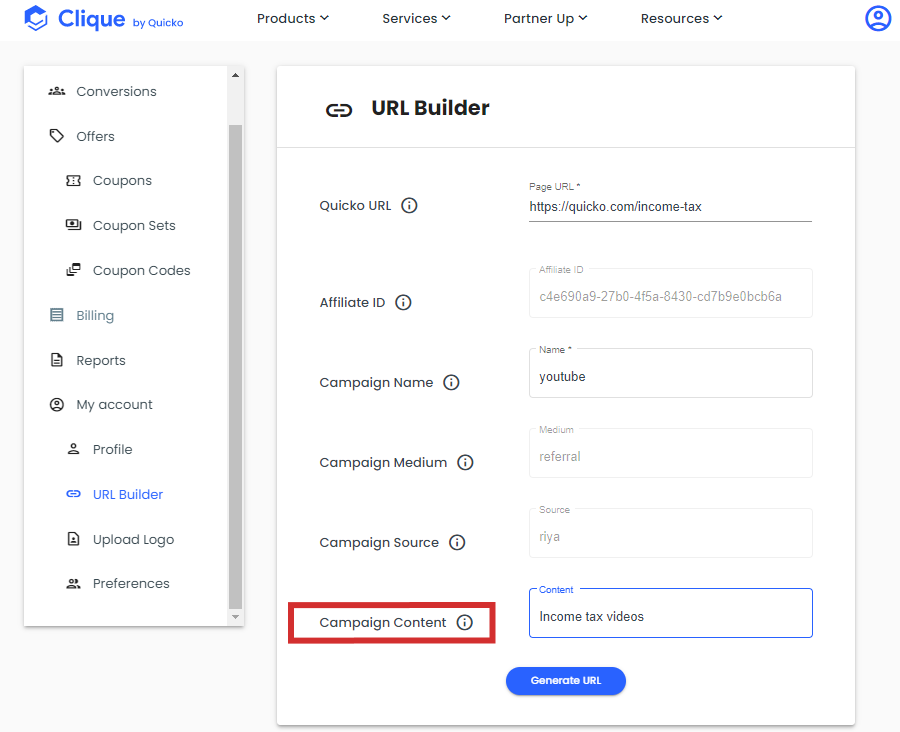The height and width of the screenshot is (732, 900).
Task: Click the Campaign Name input field
Action: pyautogui.click(x=670, y=373)
